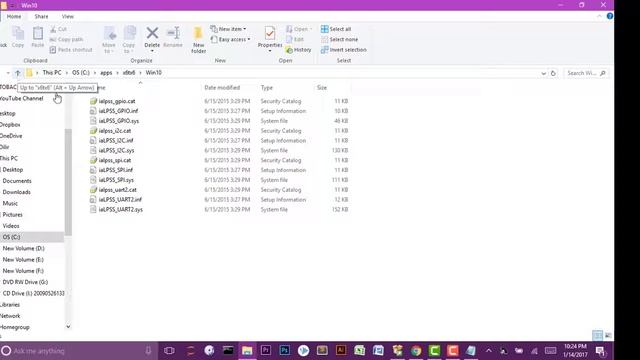The width and height of the screenshot is (640, 360).
Task: Switch to the Share ribbon tab
Action: (x=41, y=17)
